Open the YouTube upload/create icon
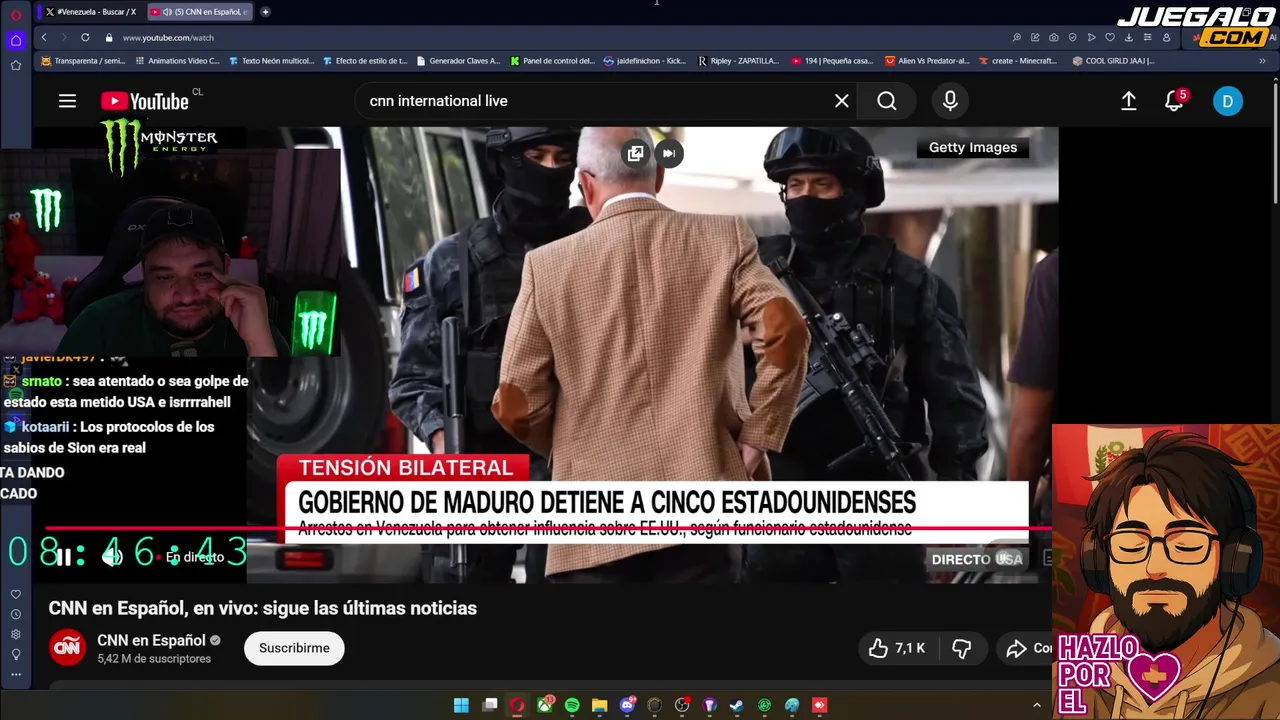 coord(1128,101)
